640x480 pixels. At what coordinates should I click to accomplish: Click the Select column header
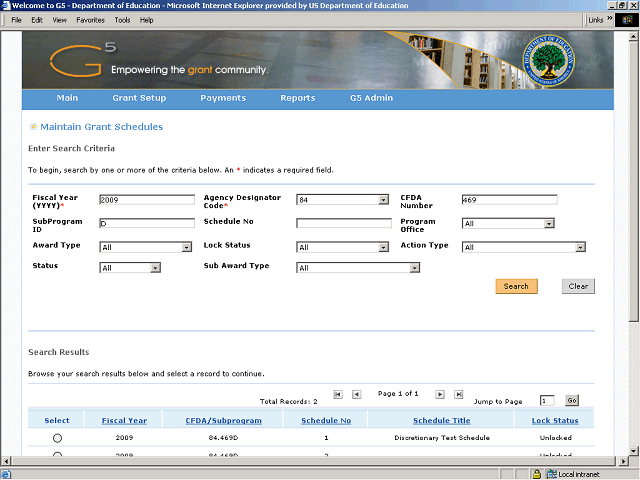click(x=57, y=420)
